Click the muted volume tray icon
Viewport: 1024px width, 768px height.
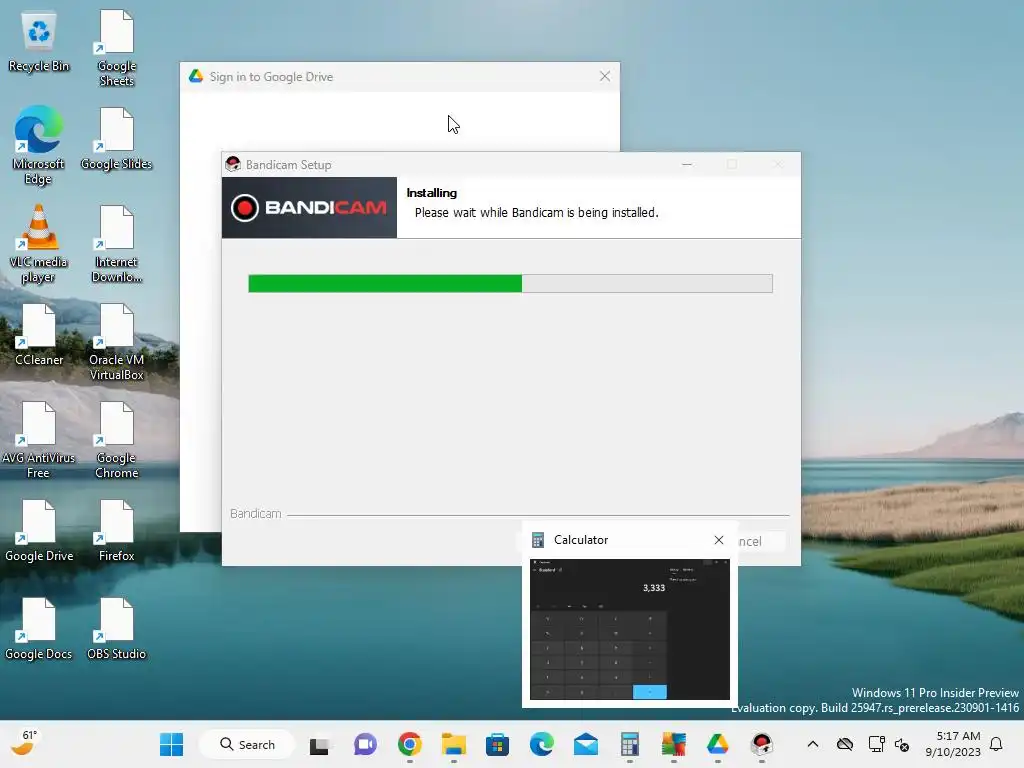pos(902,744)
